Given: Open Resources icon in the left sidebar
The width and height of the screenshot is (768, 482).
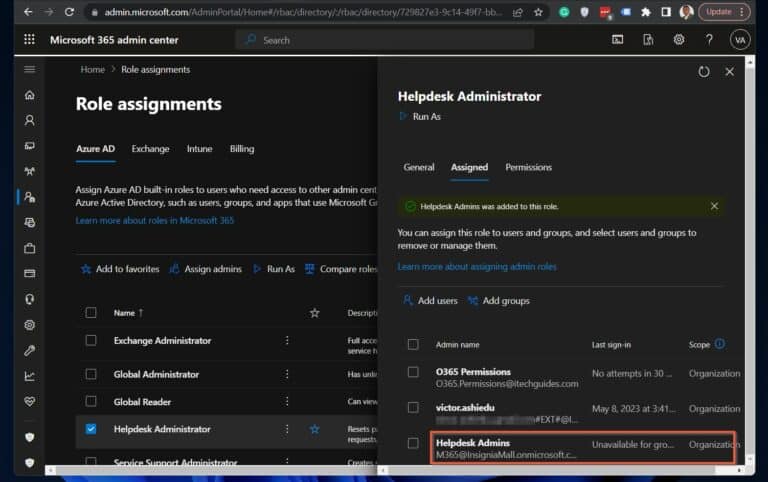Looking at the screenshot, I should click(x=29, y=222).
